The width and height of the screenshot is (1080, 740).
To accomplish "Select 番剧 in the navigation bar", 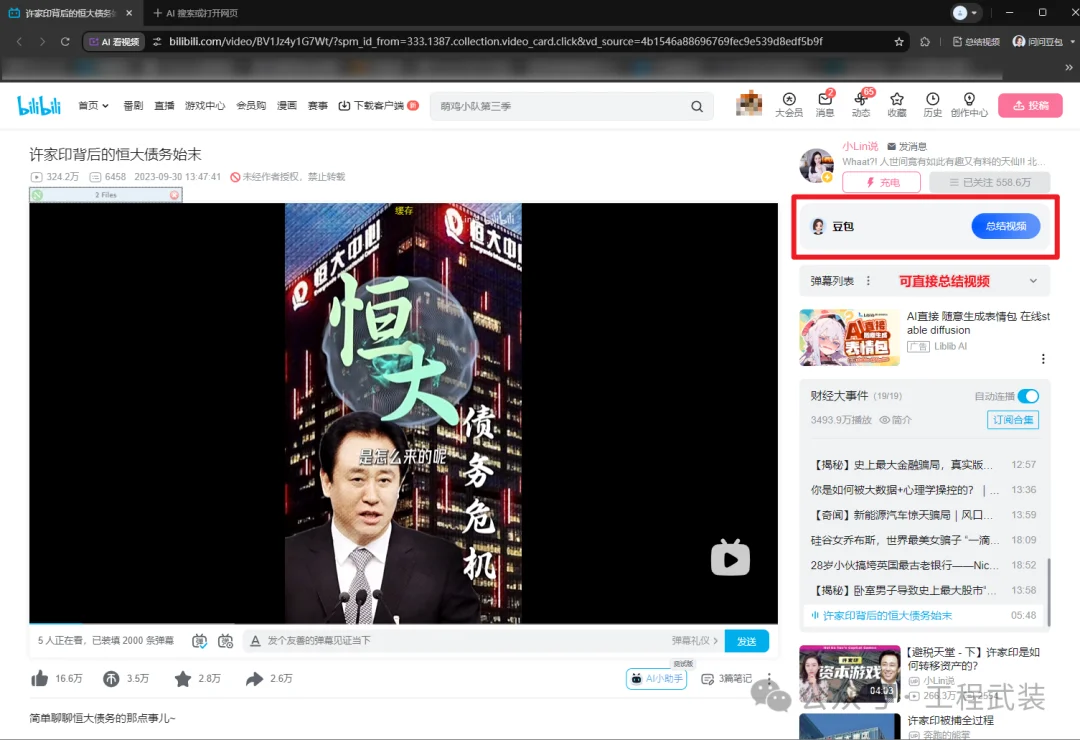I will point(133,104).
